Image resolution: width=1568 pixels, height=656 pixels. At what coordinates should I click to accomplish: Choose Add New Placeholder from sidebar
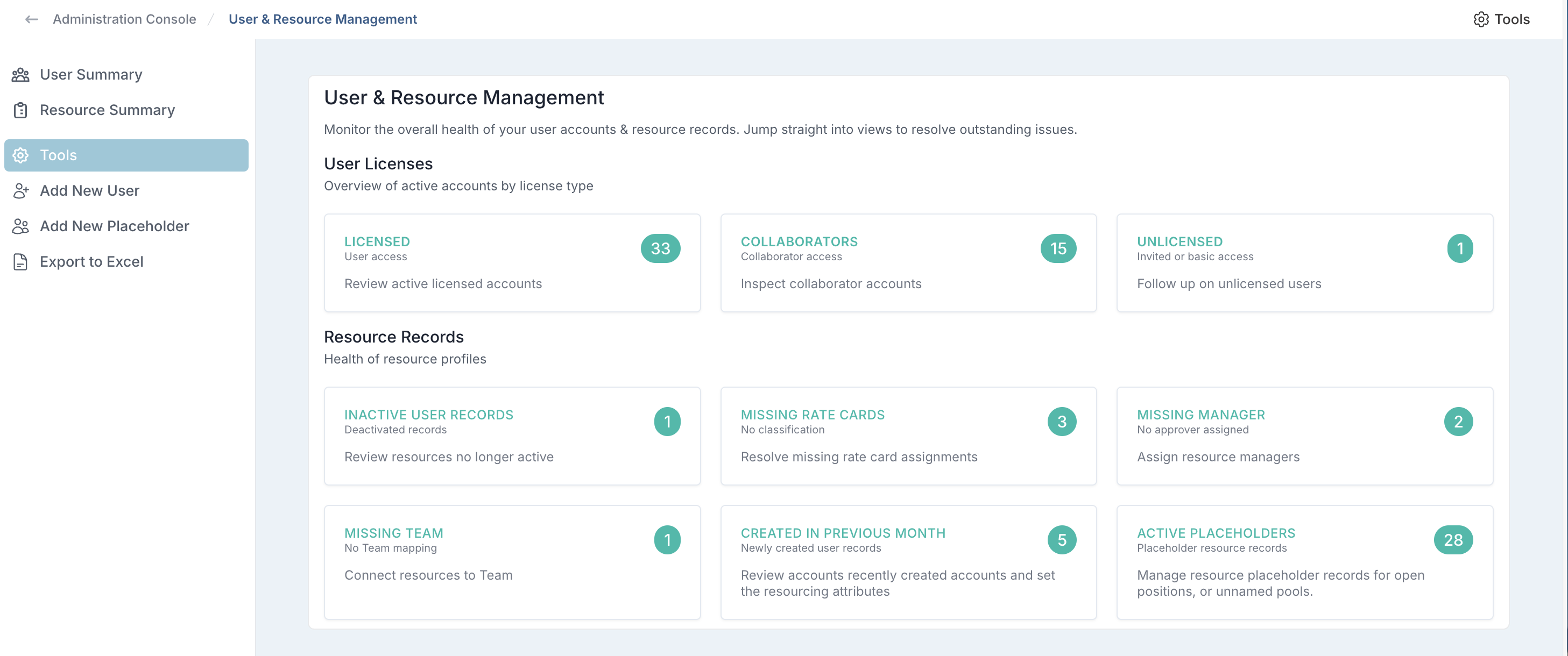115,226
